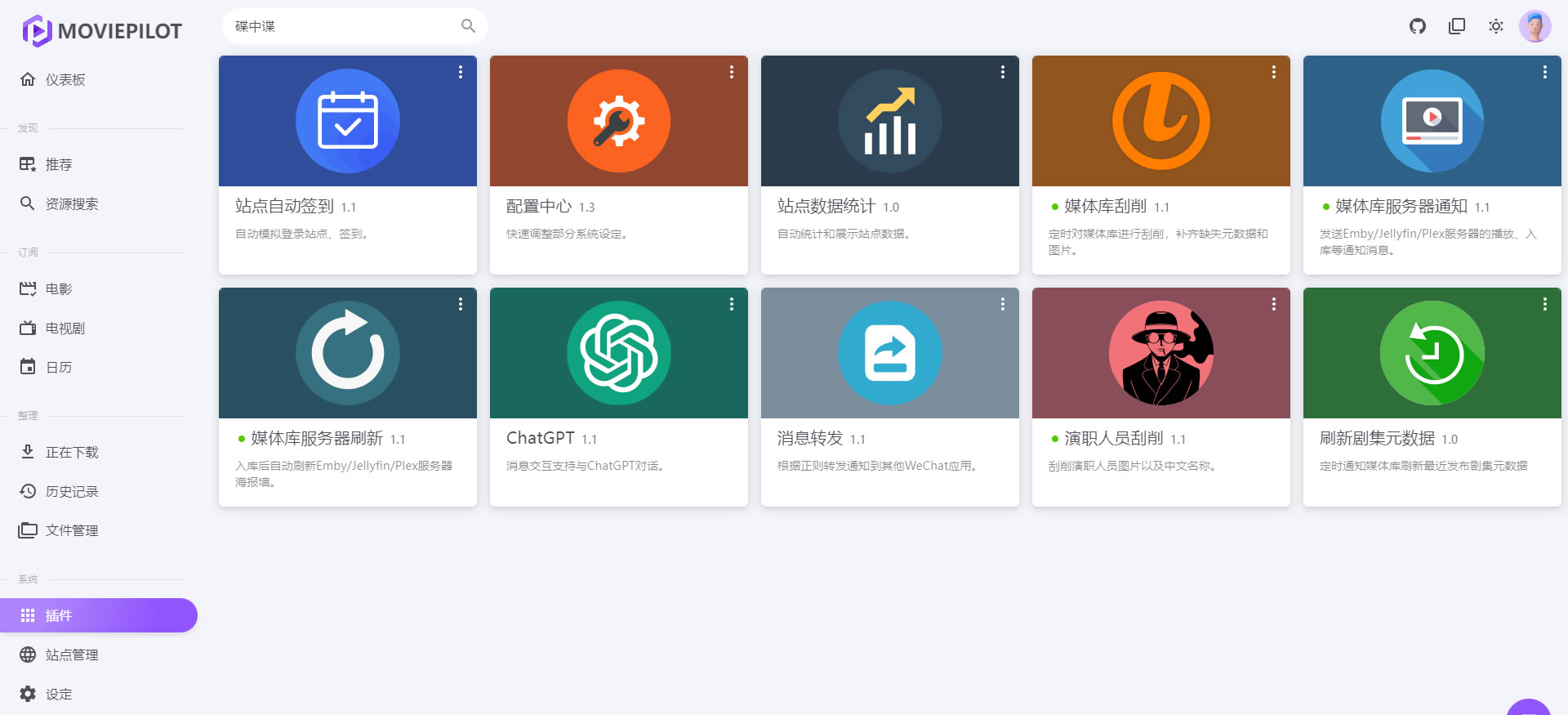Select 资源搜索 in the sidebar

tap(72, 203)
